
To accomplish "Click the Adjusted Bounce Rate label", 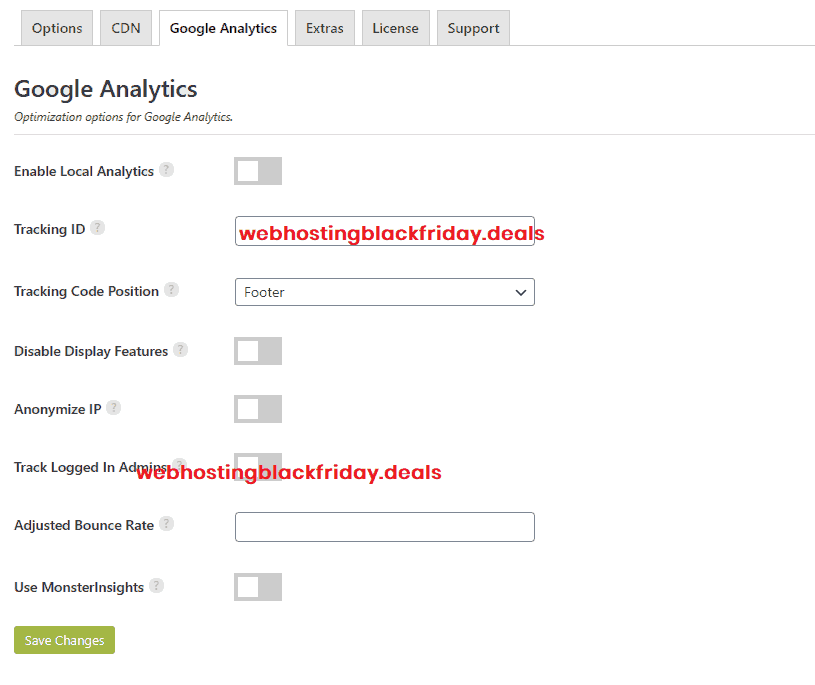I will click(84, 525).
